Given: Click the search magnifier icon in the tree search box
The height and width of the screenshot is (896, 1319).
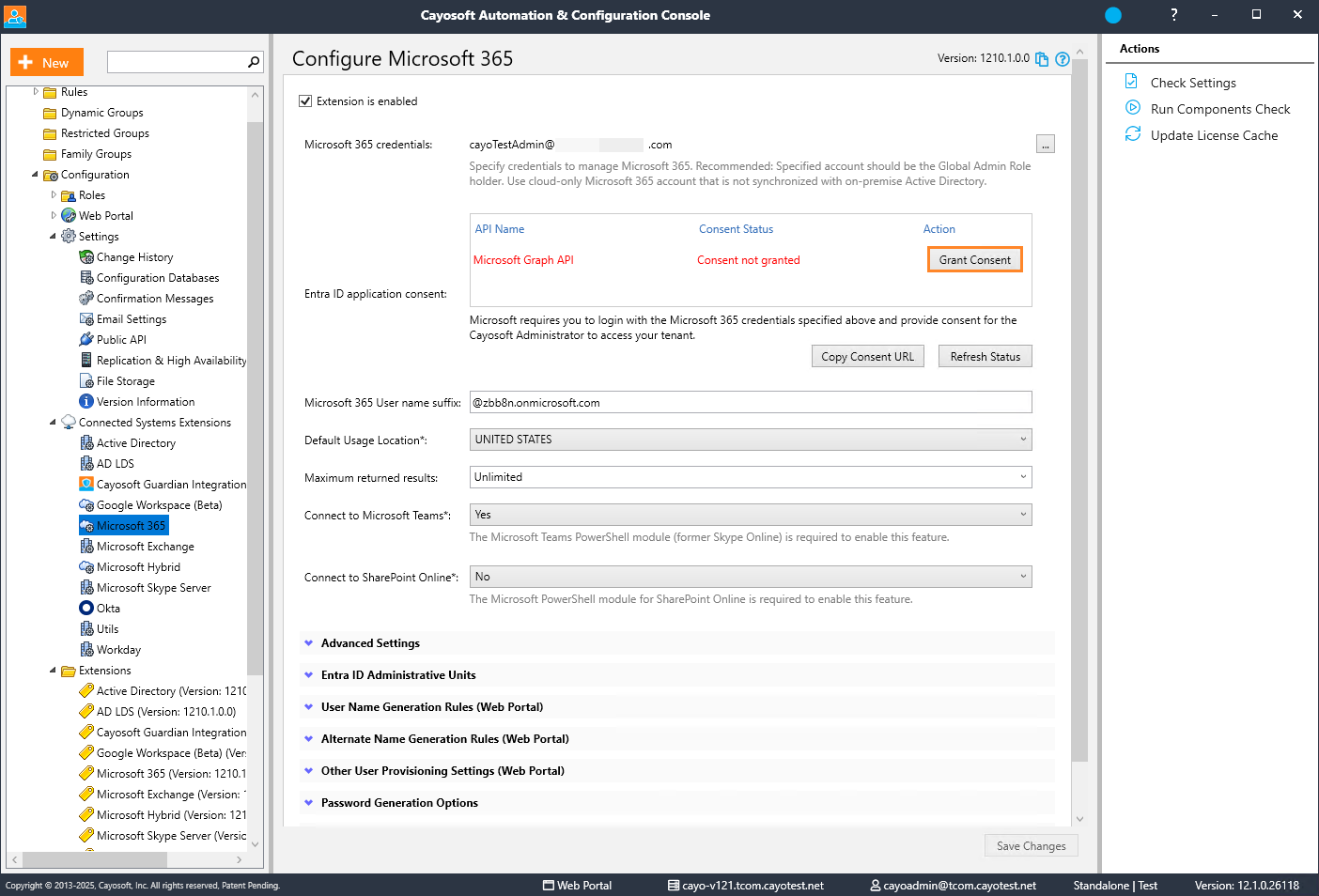Looking at the screenshot, I should pos(254,62).
